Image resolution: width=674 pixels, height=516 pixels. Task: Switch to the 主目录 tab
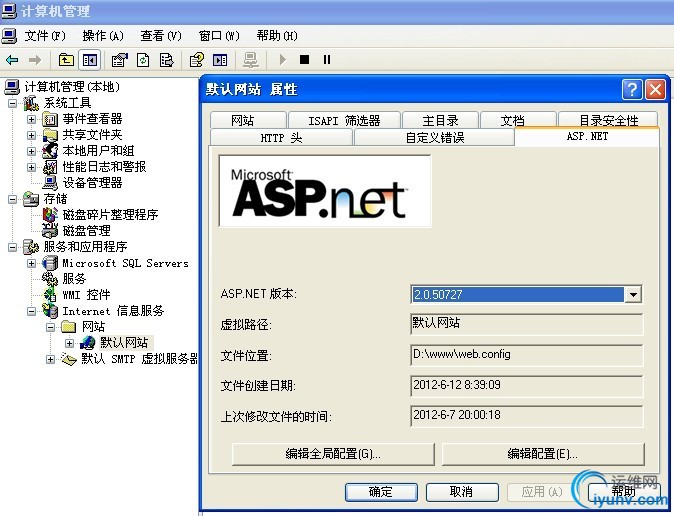441,120
